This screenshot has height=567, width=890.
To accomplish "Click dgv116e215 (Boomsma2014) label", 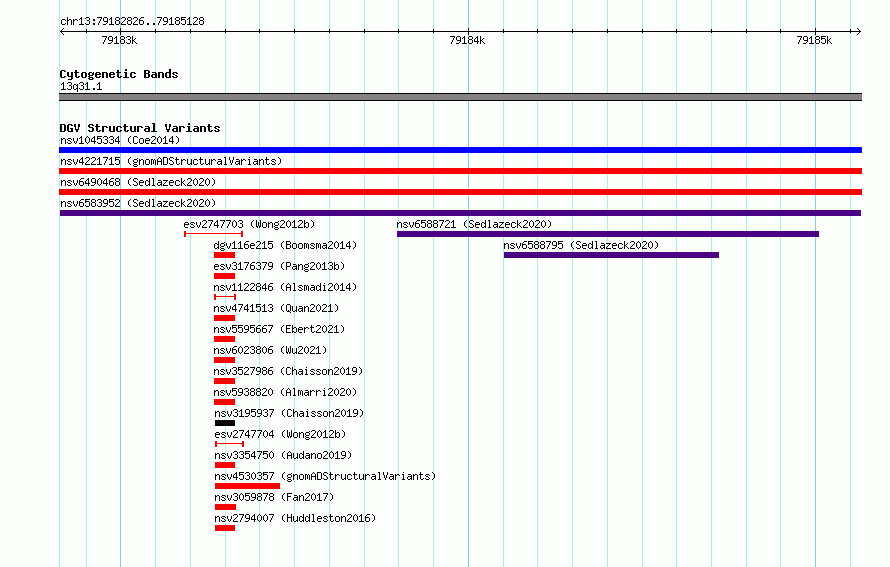I will pyautogui.click(x=285, y=245).
